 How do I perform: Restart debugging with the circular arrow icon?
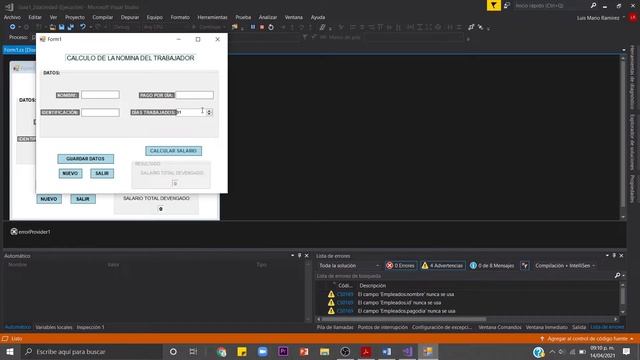[271, 27]
